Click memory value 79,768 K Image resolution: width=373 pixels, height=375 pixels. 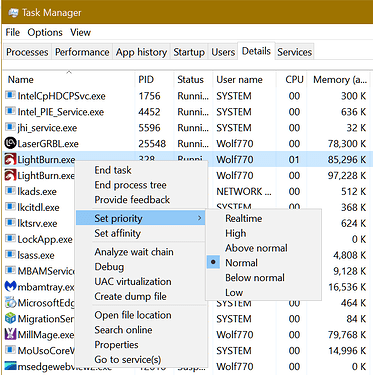347,335
